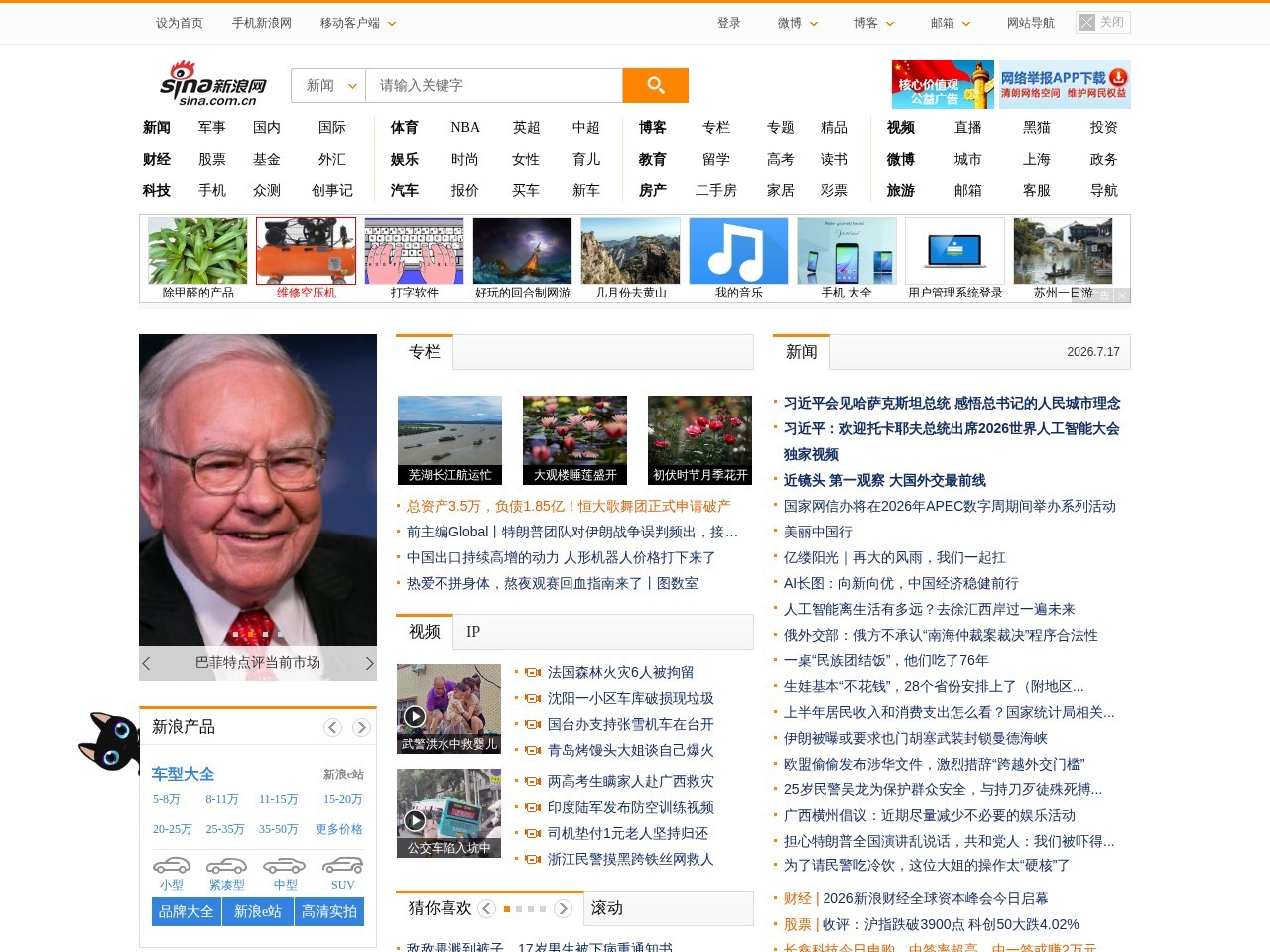Select the SUV car type icon
The height and width of the screenshot is (952, 1270).
(x=343, y=866)
